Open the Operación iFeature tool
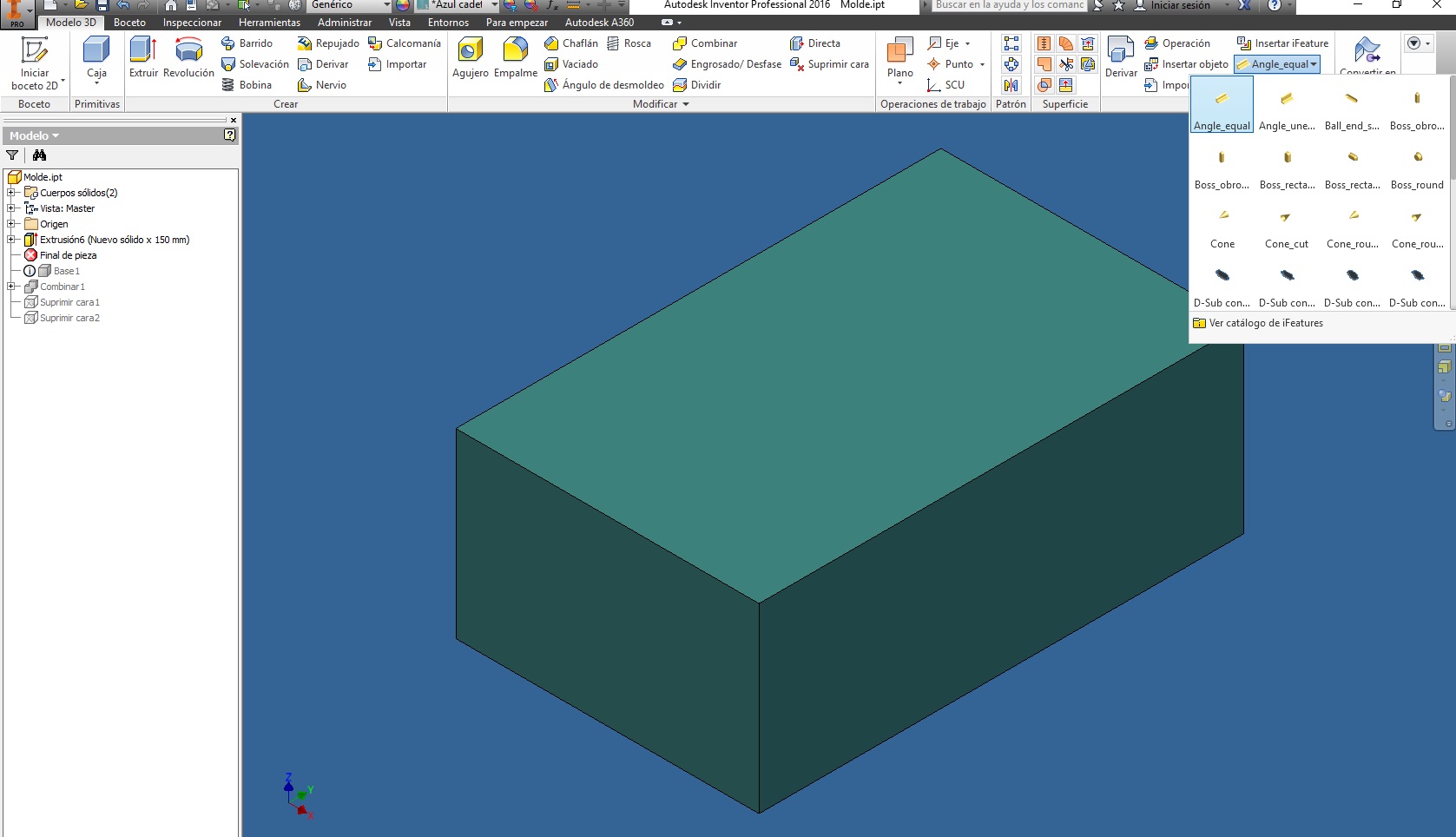This screenshot has height=837, width=1456. point(1177,43)
